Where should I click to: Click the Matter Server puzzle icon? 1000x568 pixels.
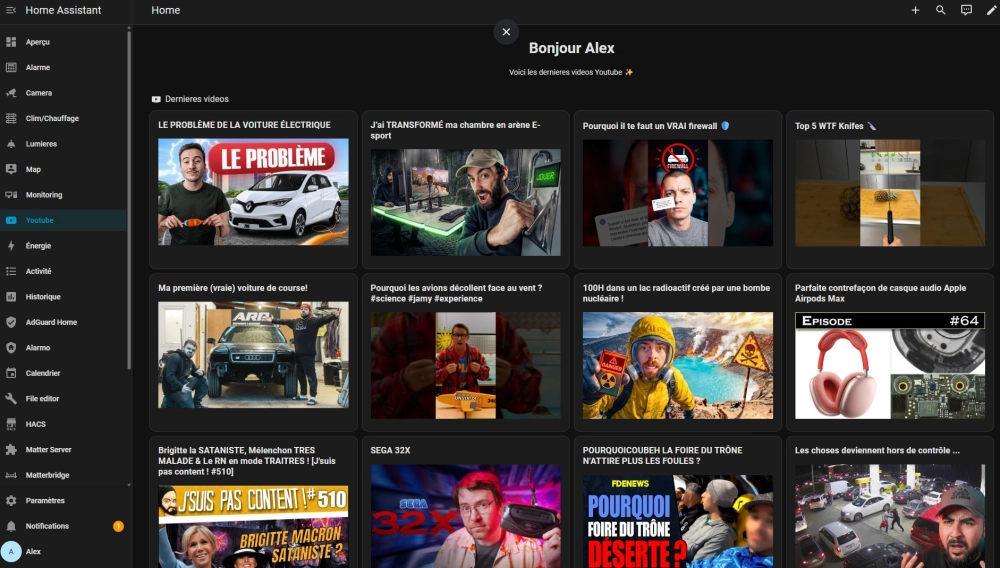click(11, 450)
